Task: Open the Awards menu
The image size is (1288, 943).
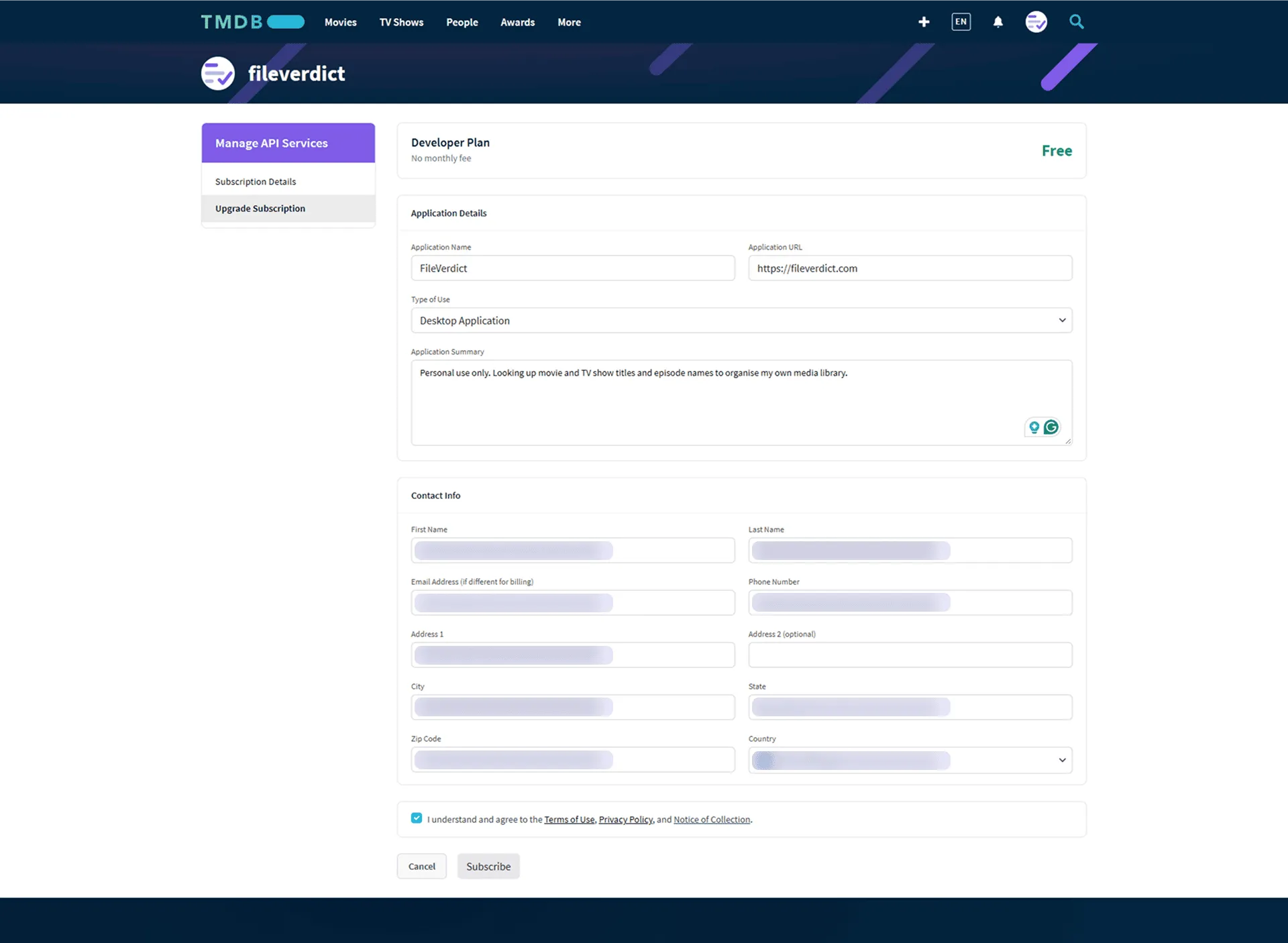Action: pyautogui.click(x=518, y=22)
